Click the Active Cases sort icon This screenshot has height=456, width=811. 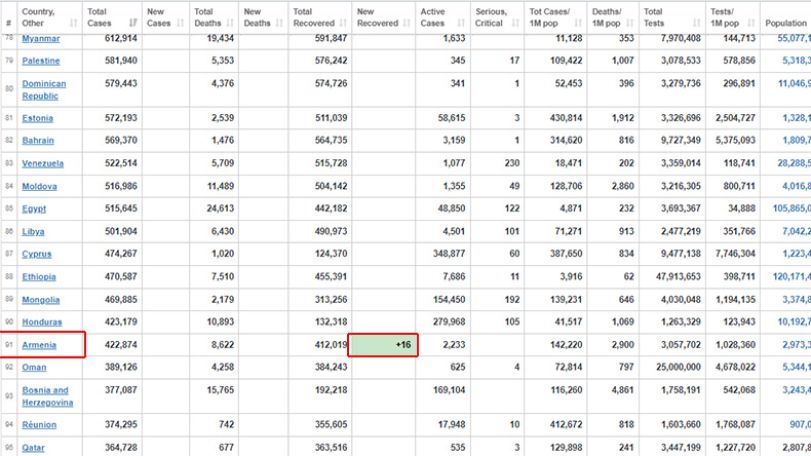[x=461, y=23]
